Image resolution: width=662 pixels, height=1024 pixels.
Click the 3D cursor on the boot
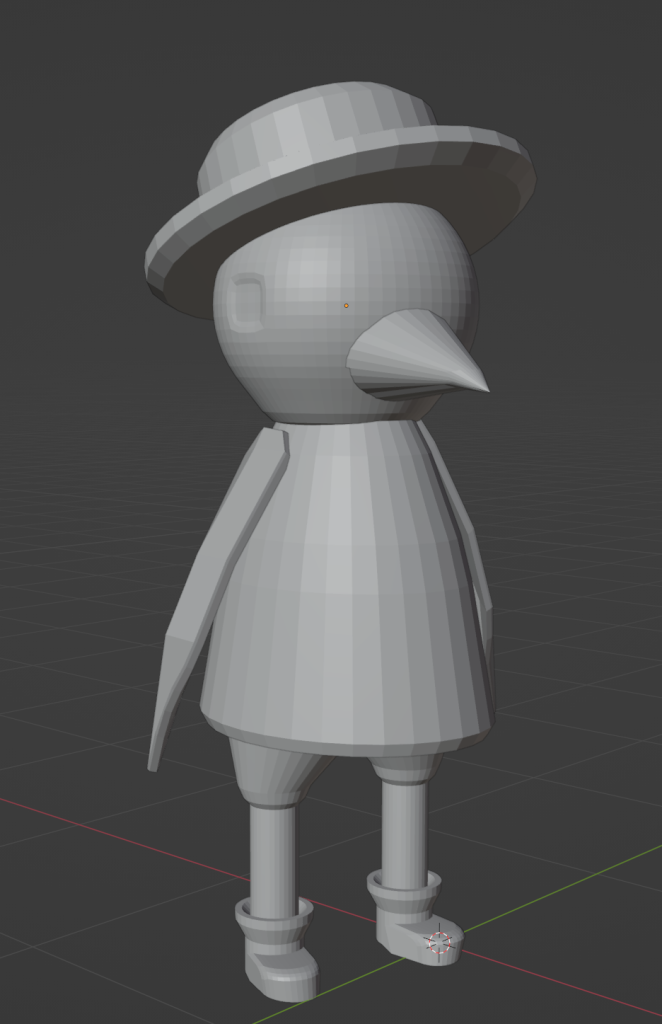point(438,941)
